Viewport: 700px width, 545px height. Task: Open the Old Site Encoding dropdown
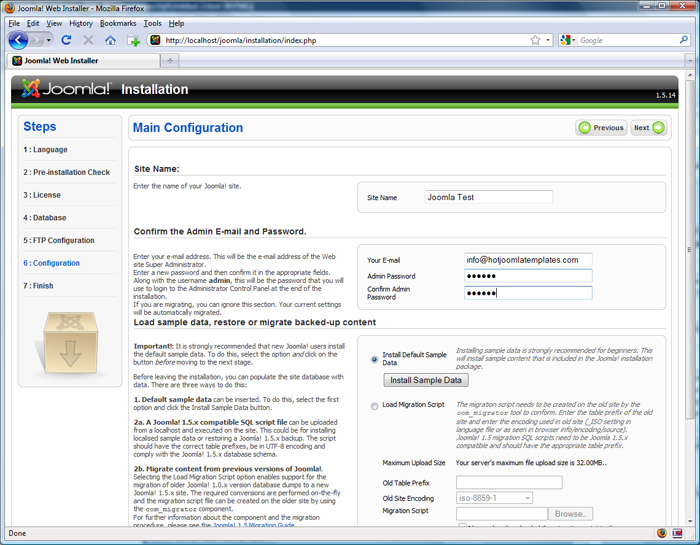coord(494,497)
